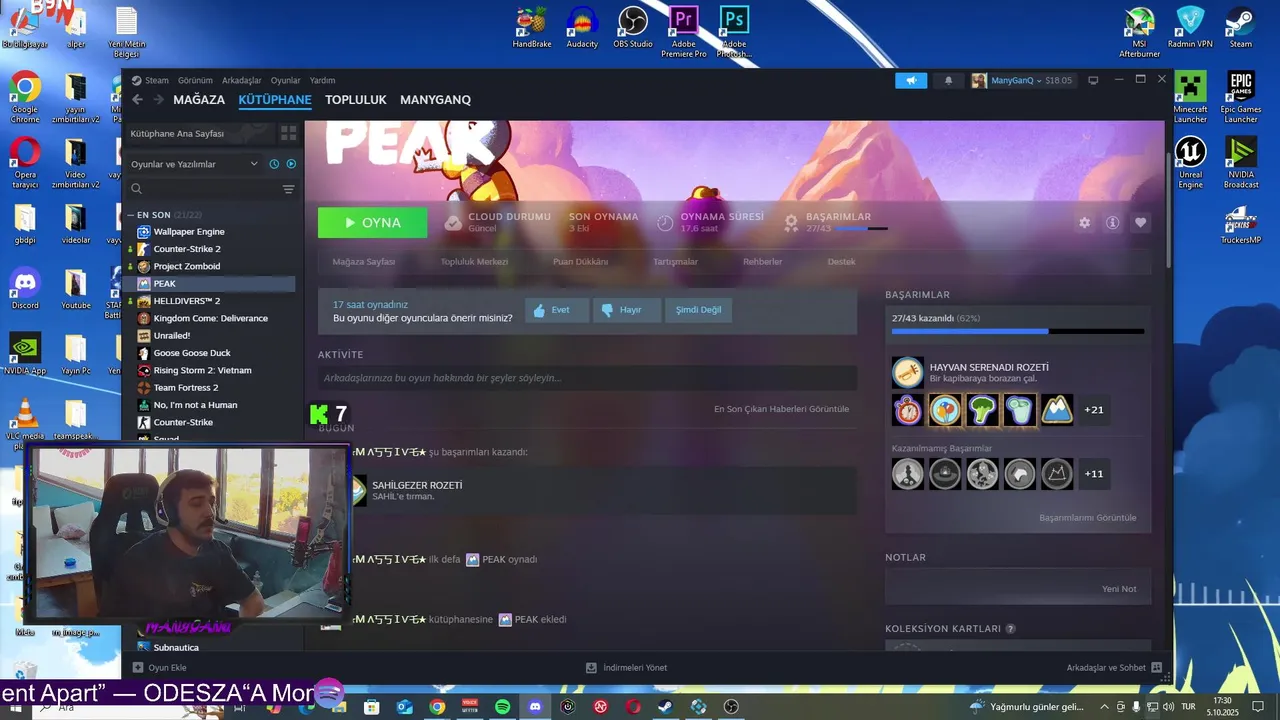The image size is (1280, 720).
Task: Click activity post text field
Action: coord(587,378)
